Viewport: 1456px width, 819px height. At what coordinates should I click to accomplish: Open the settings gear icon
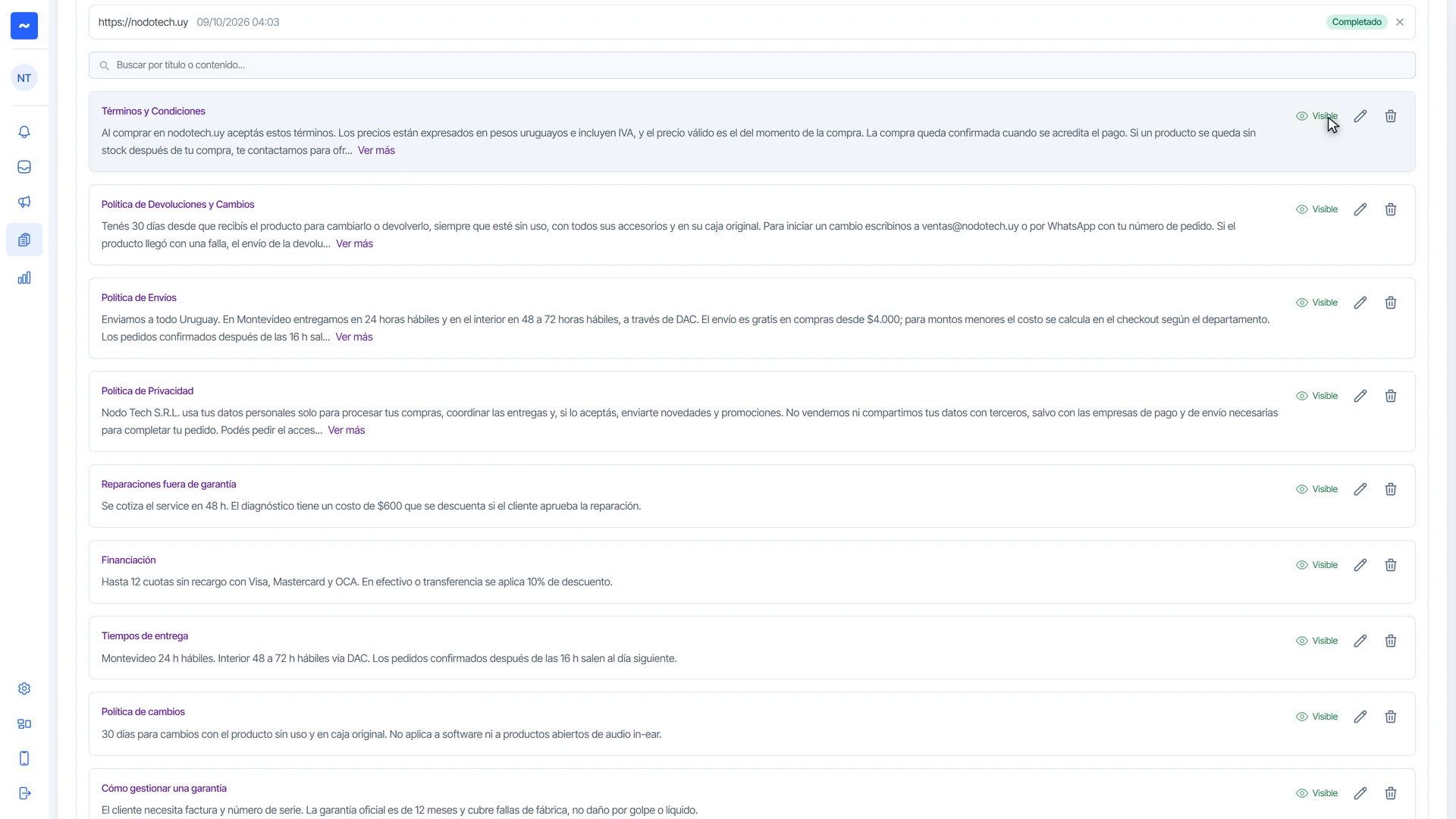point(24,689)
